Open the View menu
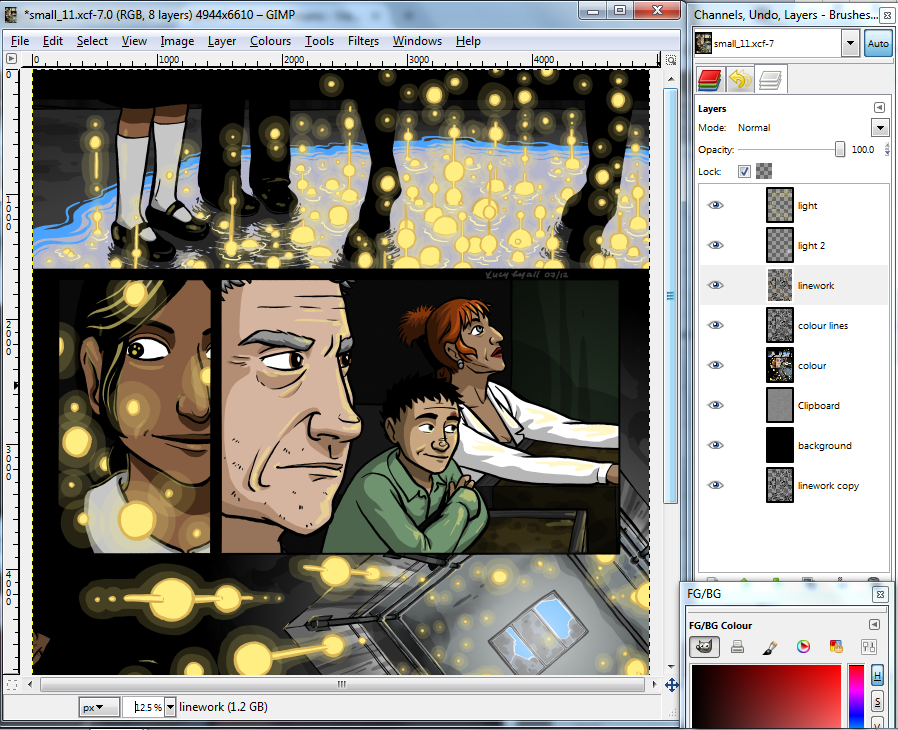The width and height of the screenshot is (898, 730). pos(134,41)
